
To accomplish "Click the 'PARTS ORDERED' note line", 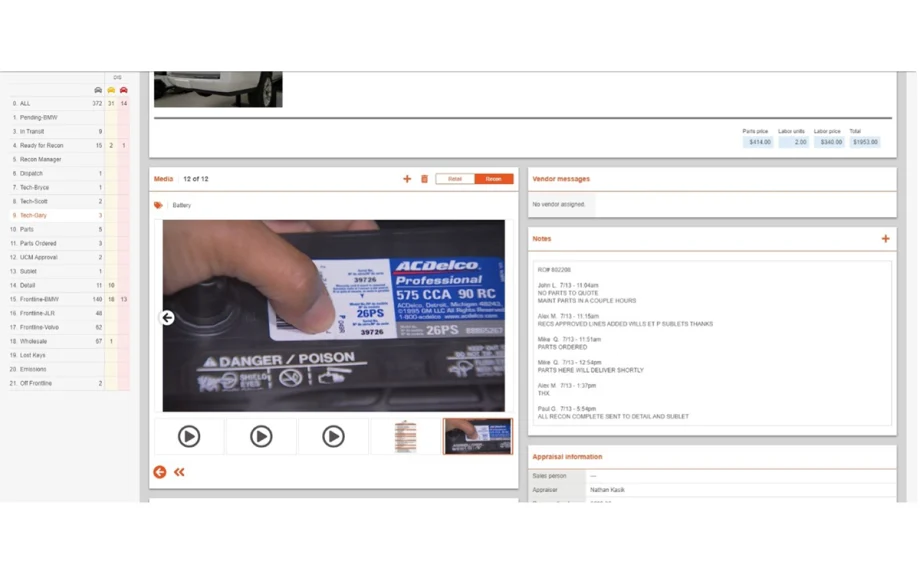I will point(562,347).
